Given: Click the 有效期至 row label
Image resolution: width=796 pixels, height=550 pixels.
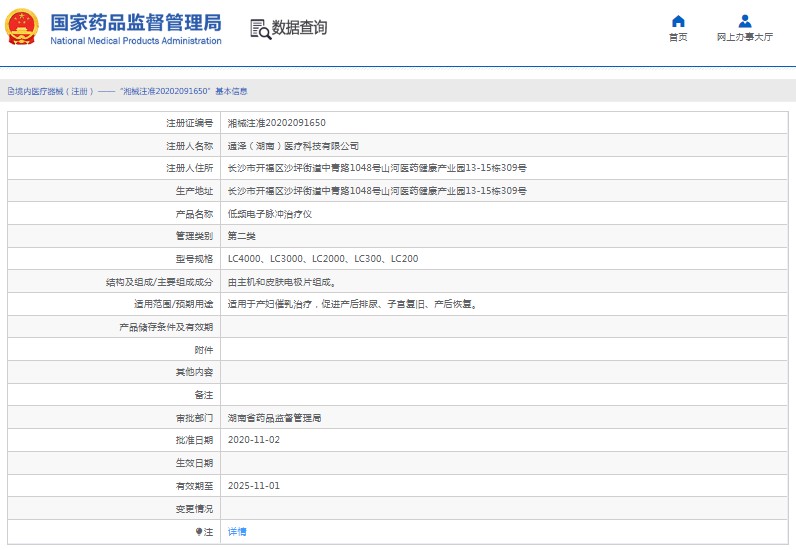Looking at the screenshot, I should (194, 486).
